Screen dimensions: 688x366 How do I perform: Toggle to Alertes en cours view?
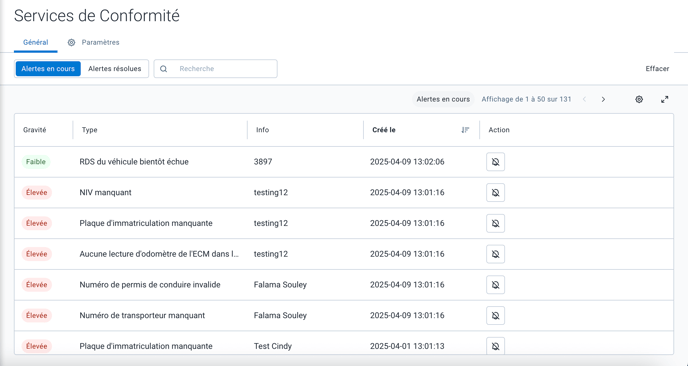tap(48, 69)
